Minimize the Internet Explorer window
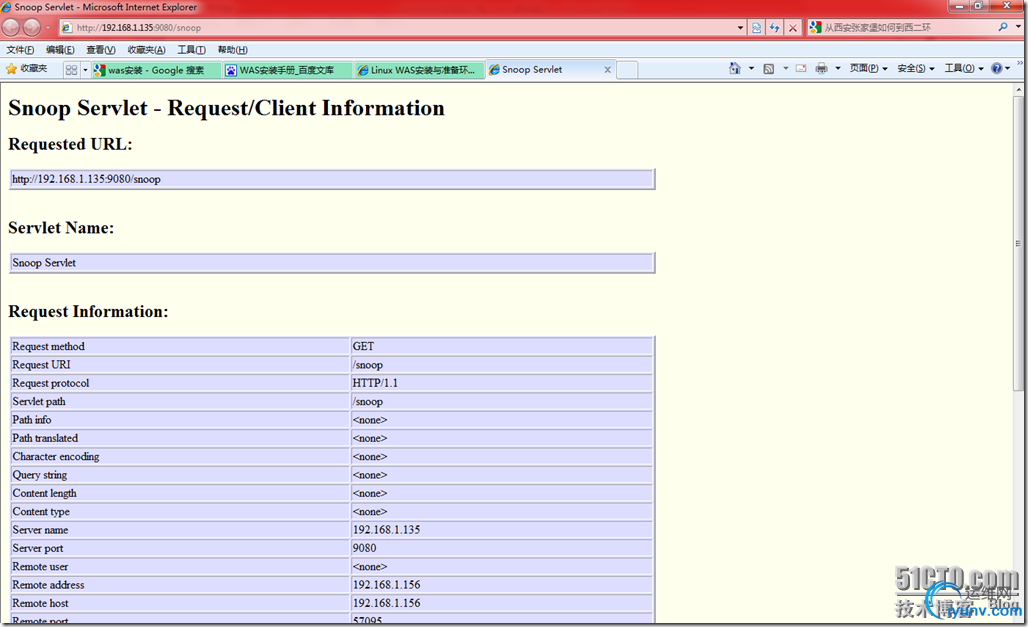Image resolution: width=1028 pixels, height=627 pixels. click(959, 6)
